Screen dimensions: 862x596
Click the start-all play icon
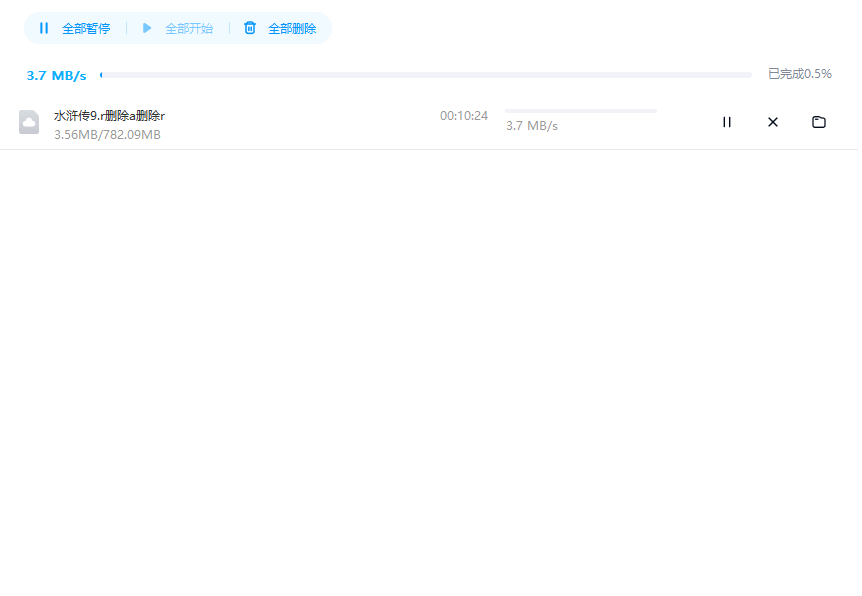147,28
